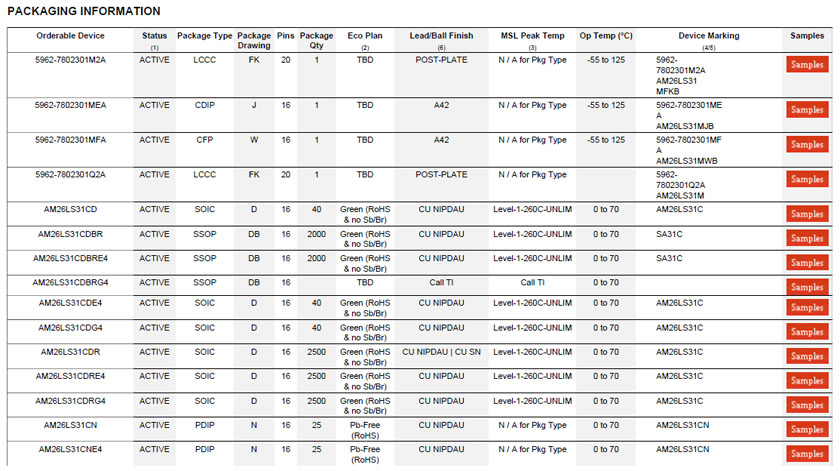This screenshot has width=840, height=471.
Task: Get samples of AM26LS31CN PDIP
Action: [807, 429]
